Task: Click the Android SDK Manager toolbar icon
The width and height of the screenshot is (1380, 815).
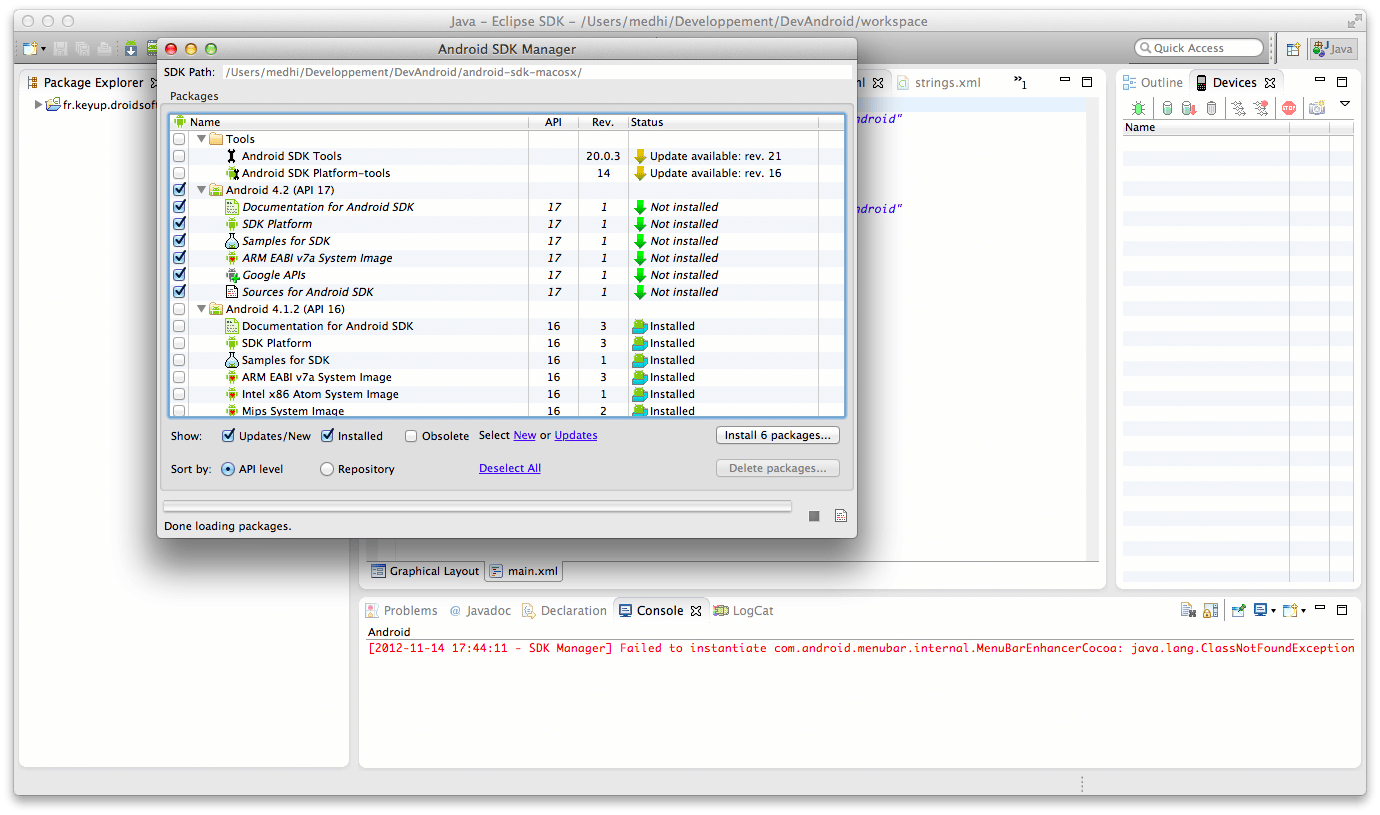Action: (x=131, y=49)
